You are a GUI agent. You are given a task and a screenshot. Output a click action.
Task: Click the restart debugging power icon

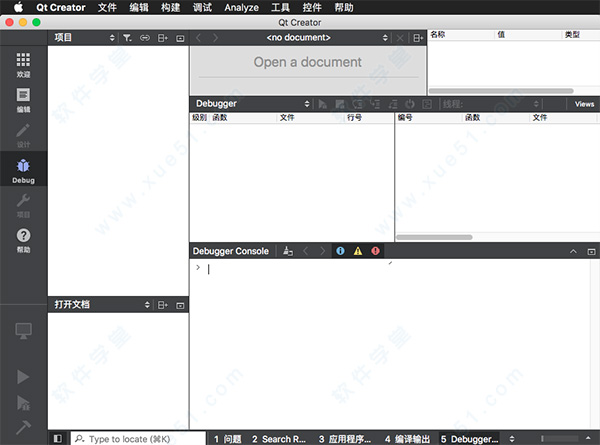[410, 104]
